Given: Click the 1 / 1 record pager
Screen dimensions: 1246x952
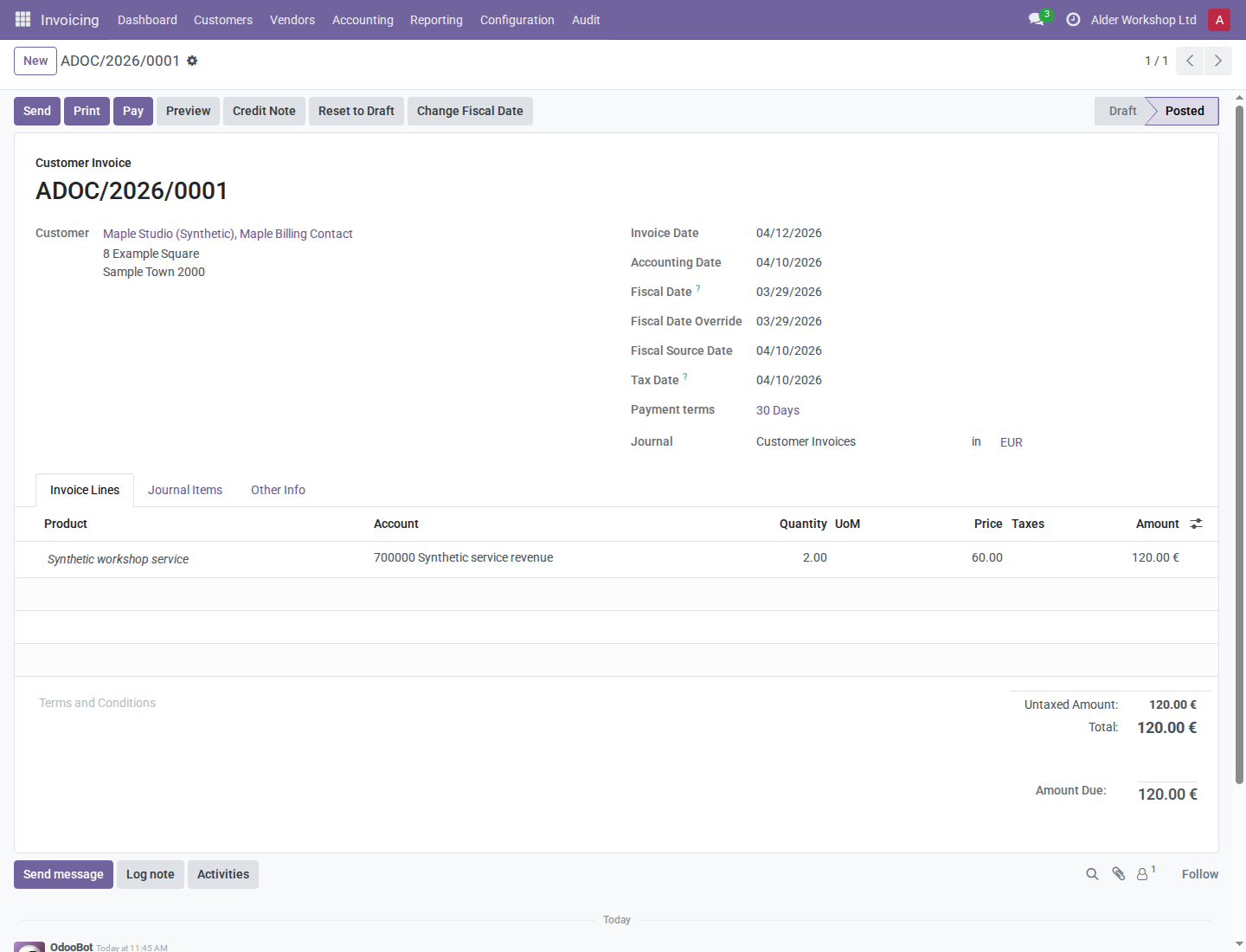Looking at the screenshot, I should pos(1156,61).
